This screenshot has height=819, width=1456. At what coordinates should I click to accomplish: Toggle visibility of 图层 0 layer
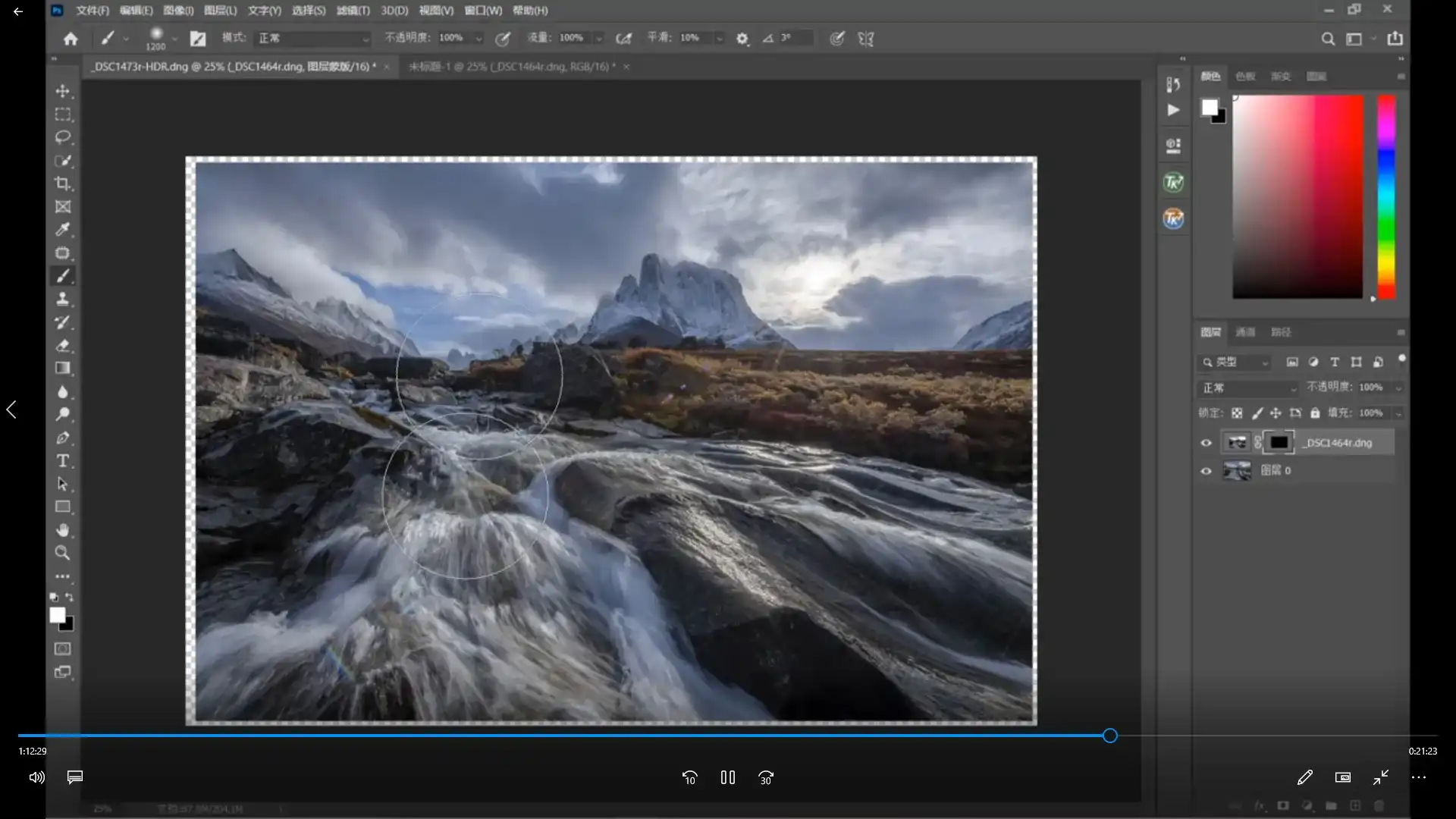[x=1206, y=471]
